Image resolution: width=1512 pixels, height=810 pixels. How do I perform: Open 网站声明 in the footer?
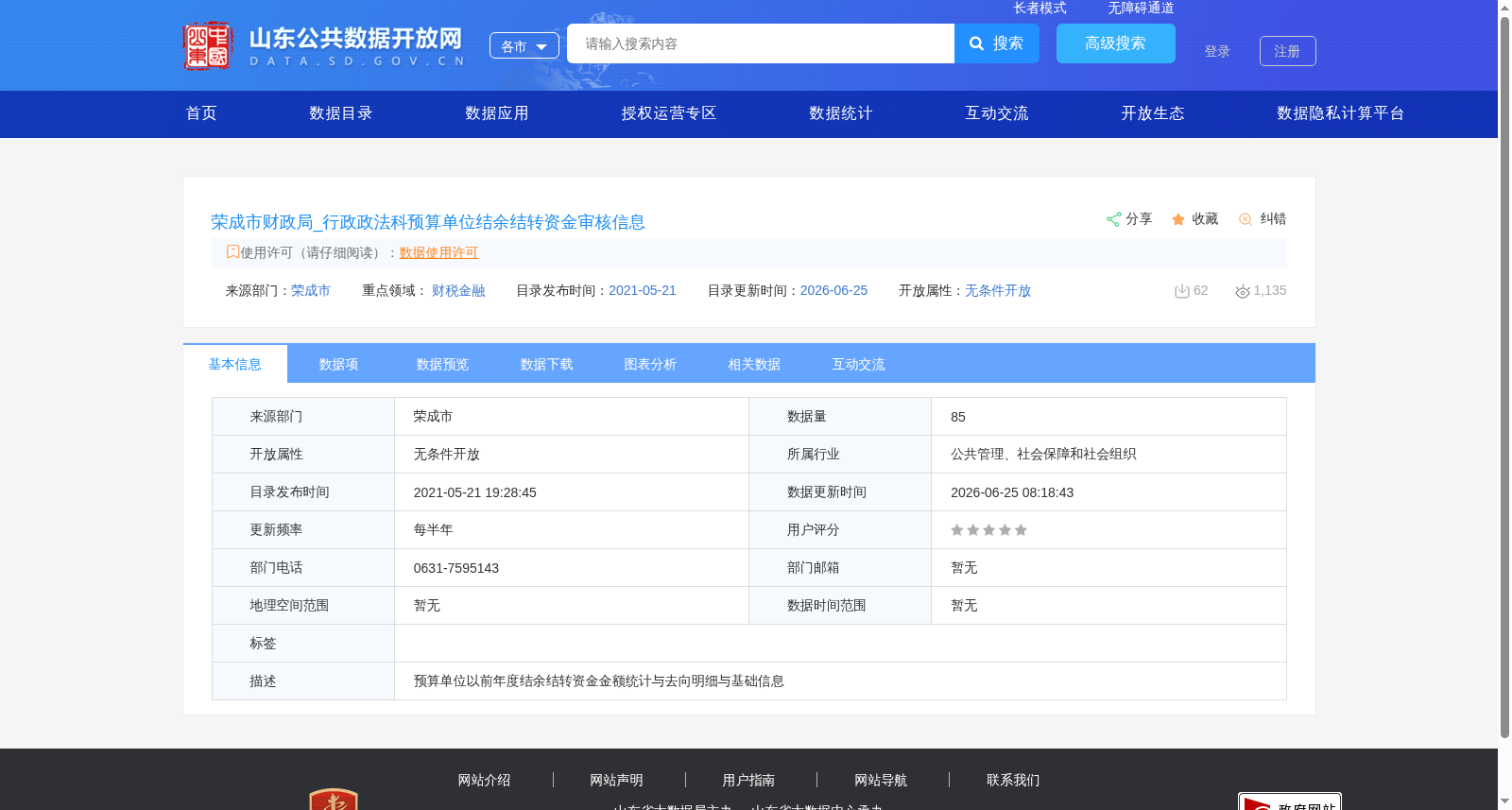(616, 780)
